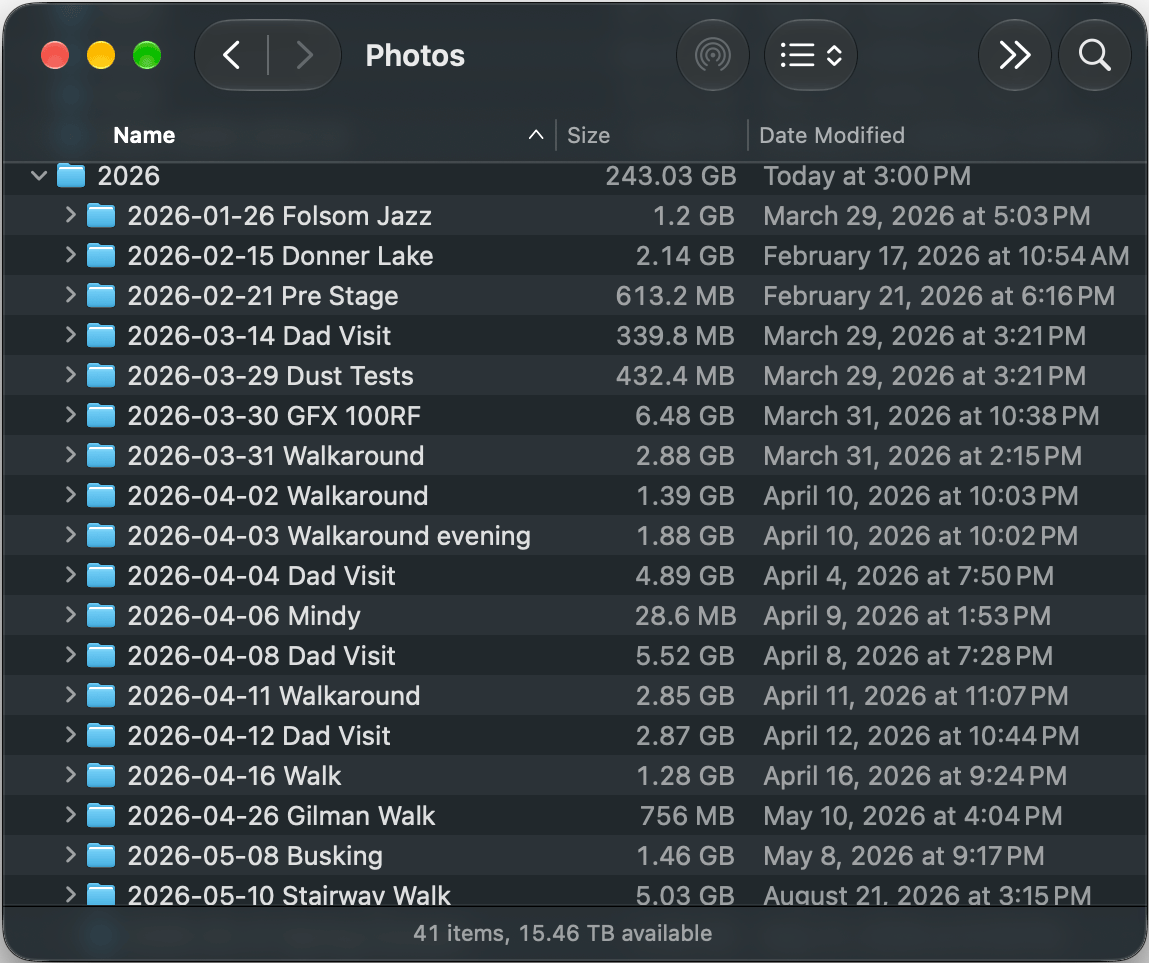
Task: Open the Finder search field
Action: coord(1095,56)
